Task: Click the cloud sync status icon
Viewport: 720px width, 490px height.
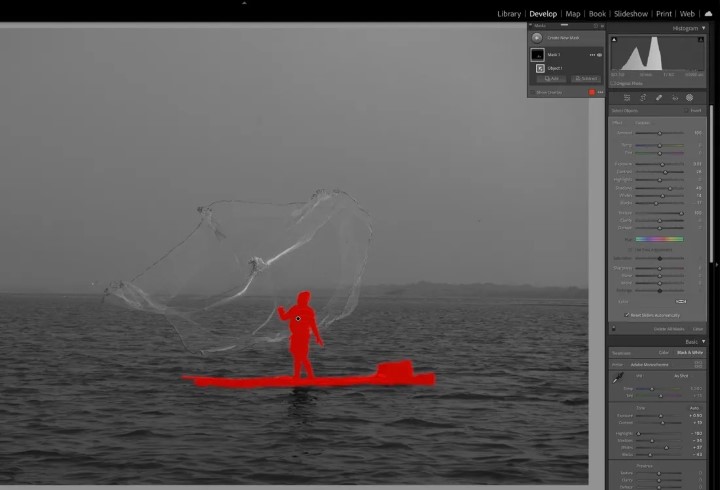Action: click(x=709, y=14)
